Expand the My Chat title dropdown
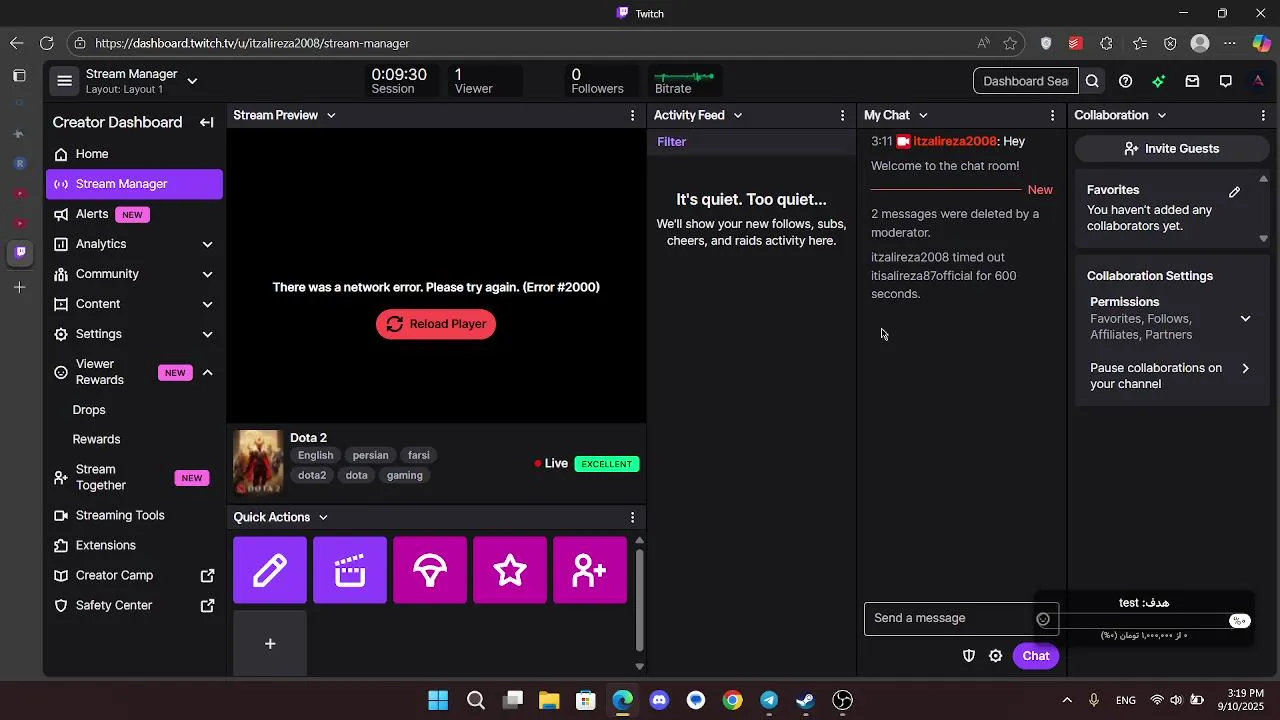 [923, 115]
